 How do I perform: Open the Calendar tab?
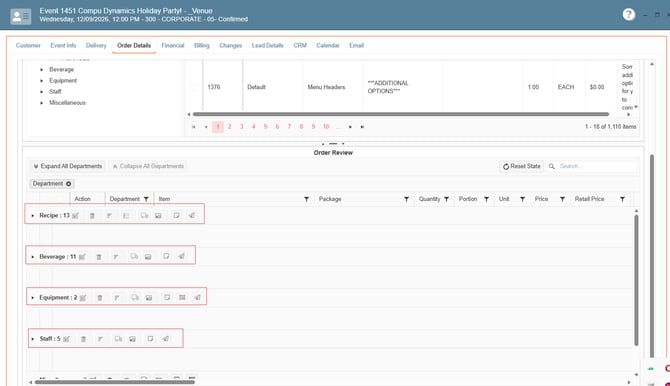pos(328,45)
